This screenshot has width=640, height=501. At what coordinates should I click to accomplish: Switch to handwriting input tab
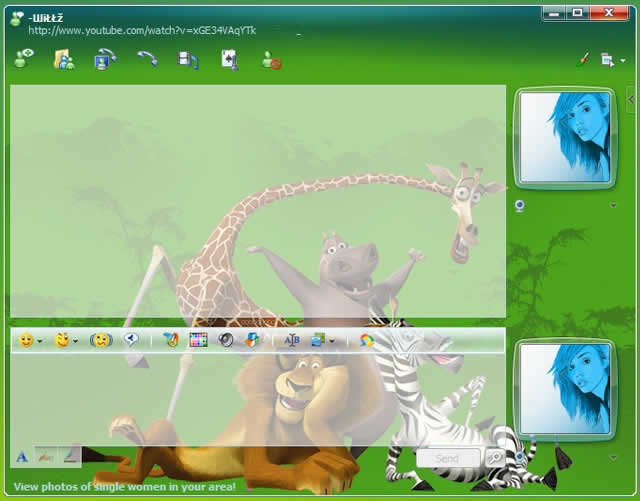[46, 456]
